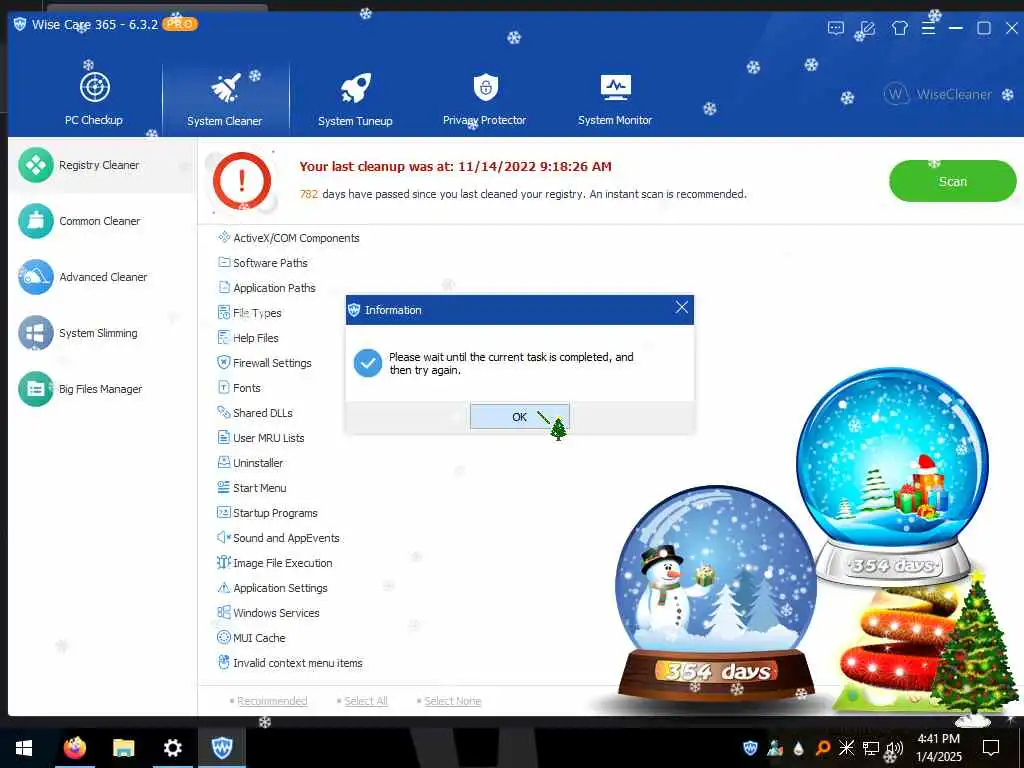Open the PC Checkup section
This screenshot has width=1024, height=768.
(94, 98)
